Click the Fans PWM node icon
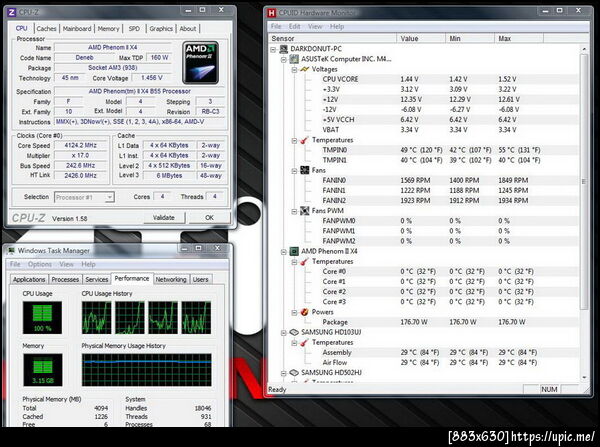The width and height of the screenshot is (600, 447). [x=305, y=210]
